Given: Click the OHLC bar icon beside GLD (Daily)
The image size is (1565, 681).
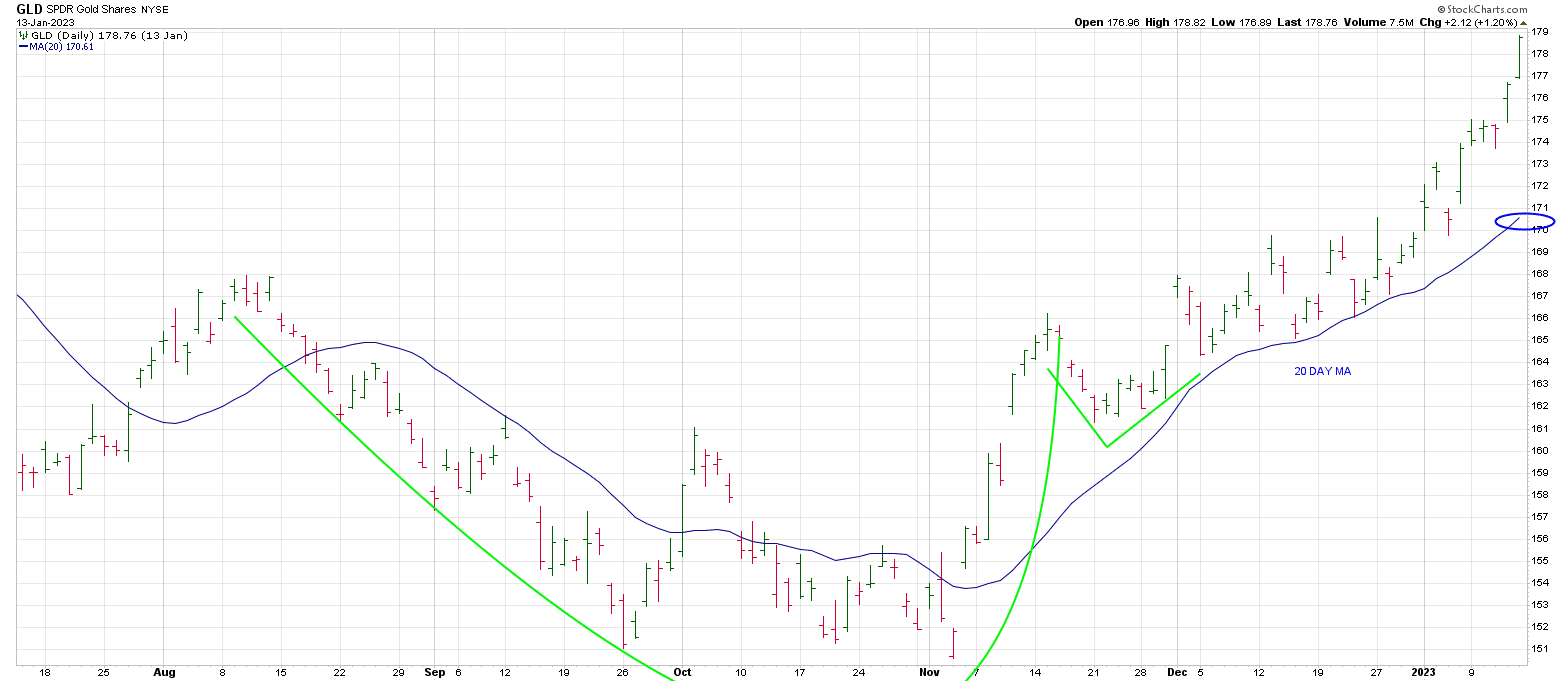Looking at the screenshot, I should tap(23, 35).
